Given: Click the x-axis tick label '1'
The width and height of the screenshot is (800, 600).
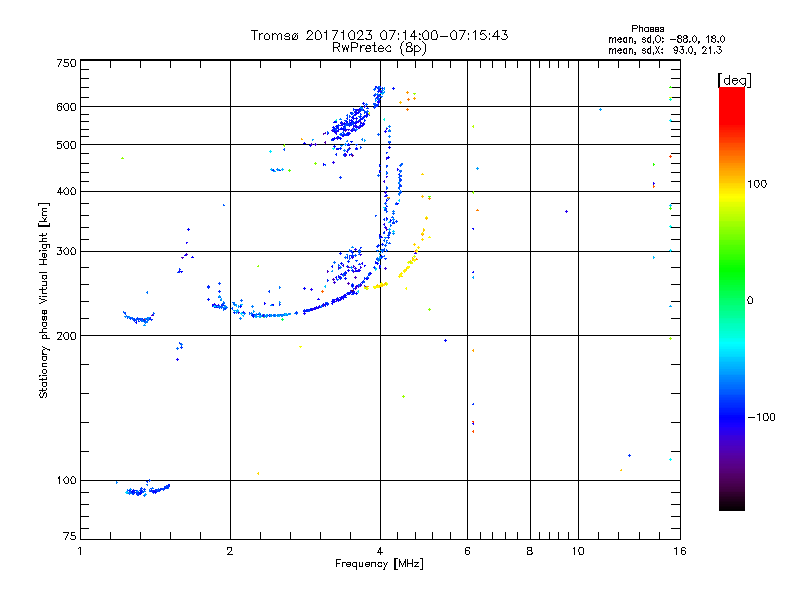Looking at the screenshot, I should [80, 551].
